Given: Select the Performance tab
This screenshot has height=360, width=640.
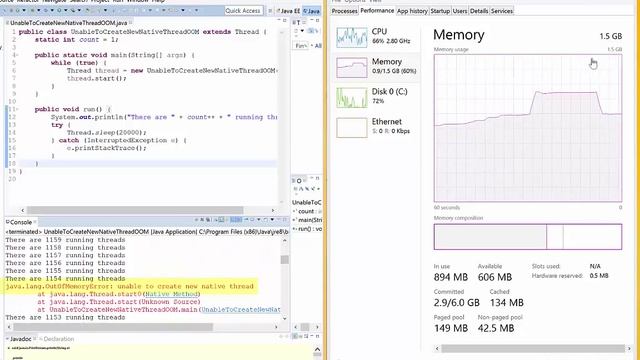Looking at the screenshot, I should tap(377, 11).
